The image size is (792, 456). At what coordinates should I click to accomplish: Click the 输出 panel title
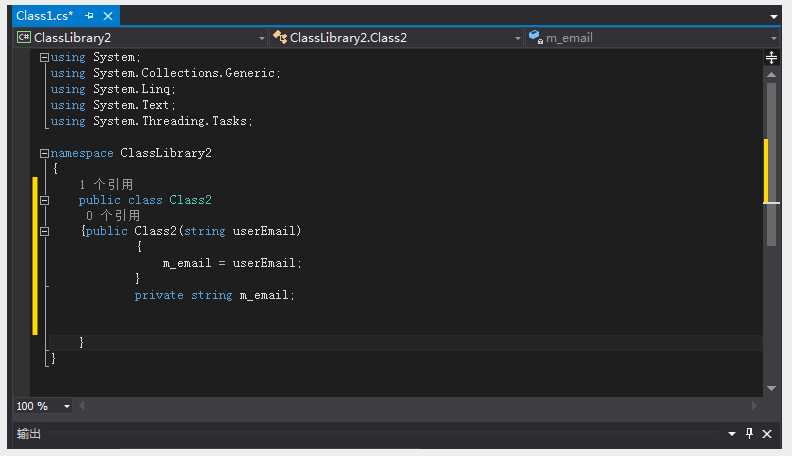click(28, 434)
